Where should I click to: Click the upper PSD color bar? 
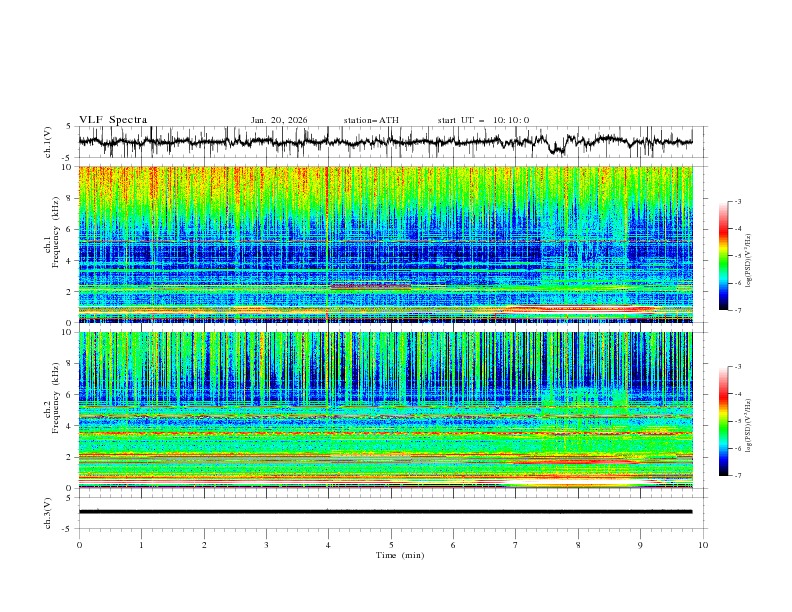tap(723, 256)
